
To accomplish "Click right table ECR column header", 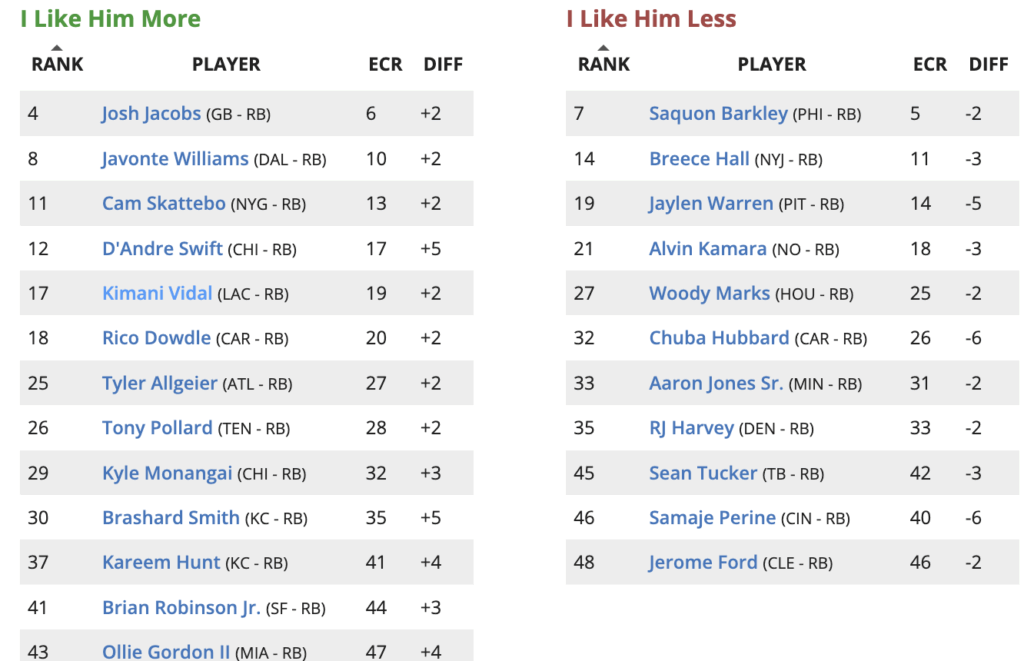I will [929, 64].
